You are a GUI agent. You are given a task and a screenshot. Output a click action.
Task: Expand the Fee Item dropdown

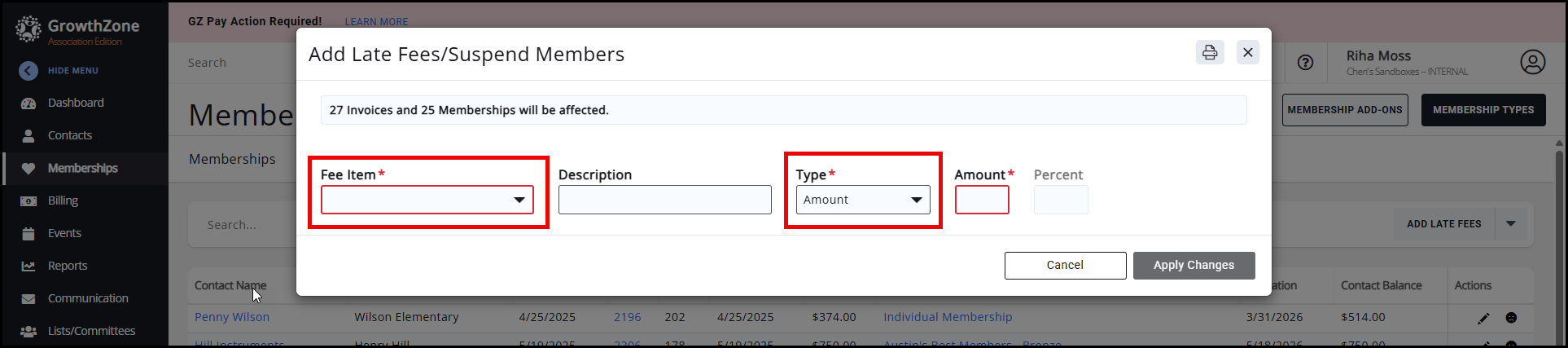pyautogui.click(x=427, y=200)
